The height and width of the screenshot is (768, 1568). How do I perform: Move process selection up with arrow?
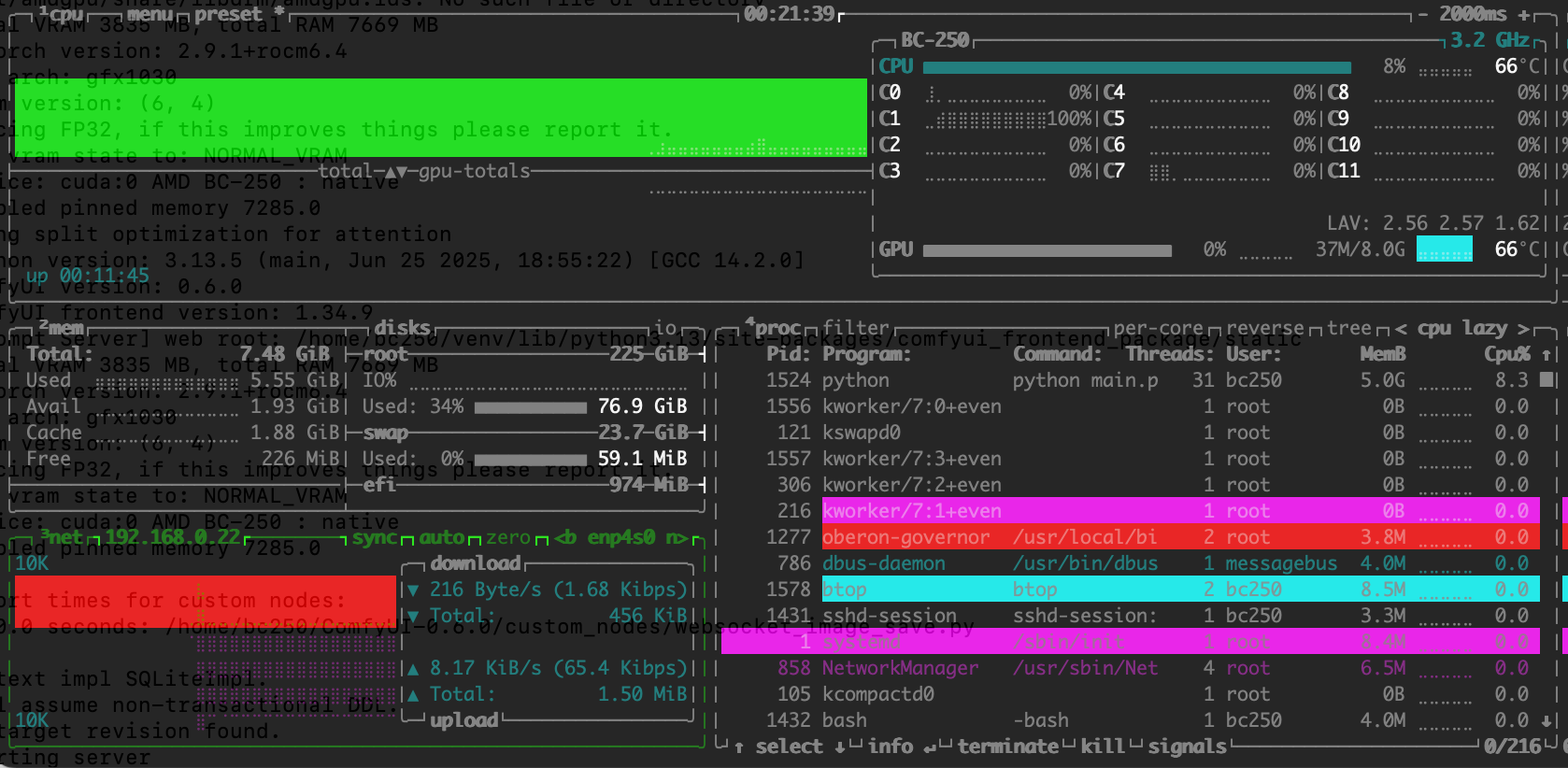(x=739, y=747)
